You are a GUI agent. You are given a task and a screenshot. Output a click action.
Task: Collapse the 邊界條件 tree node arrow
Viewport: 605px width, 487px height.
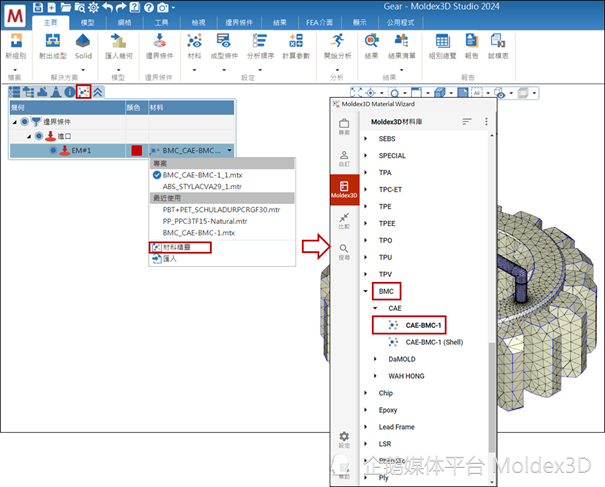pyautogui.click(x=15, y=122)
